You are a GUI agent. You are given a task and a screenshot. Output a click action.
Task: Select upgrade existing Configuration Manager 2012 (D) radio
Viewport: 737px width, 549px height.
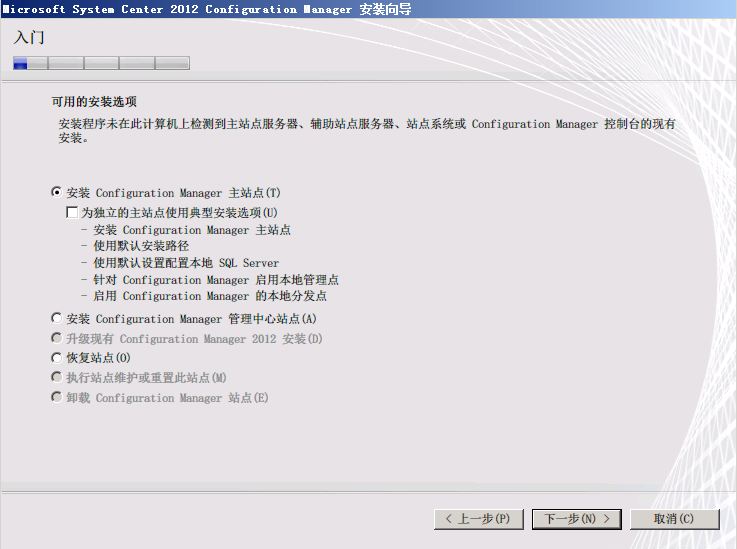point(56,338)
